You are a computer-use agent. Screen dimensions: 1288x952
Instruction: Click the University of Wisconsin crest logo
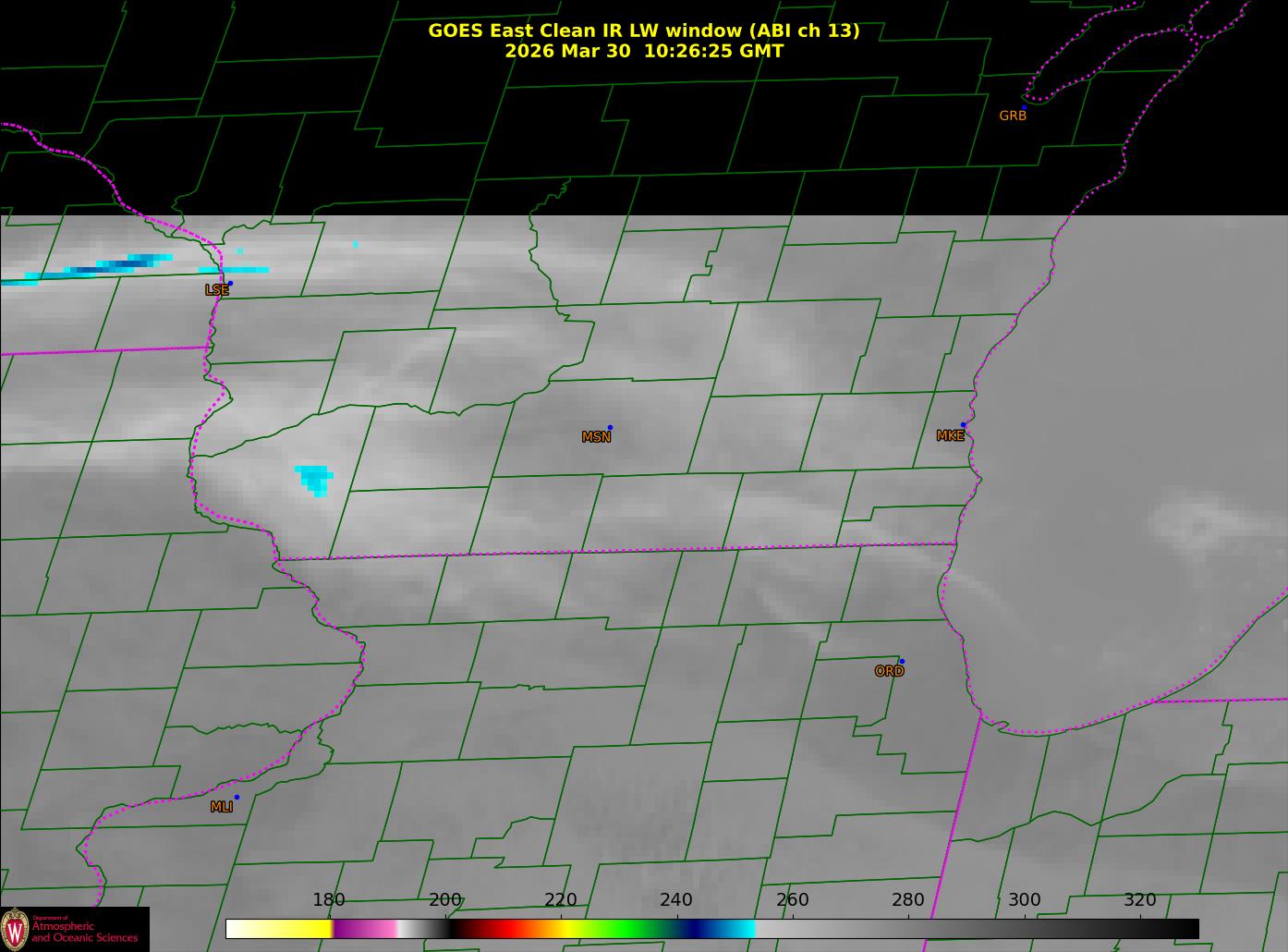tap(15, 929)
